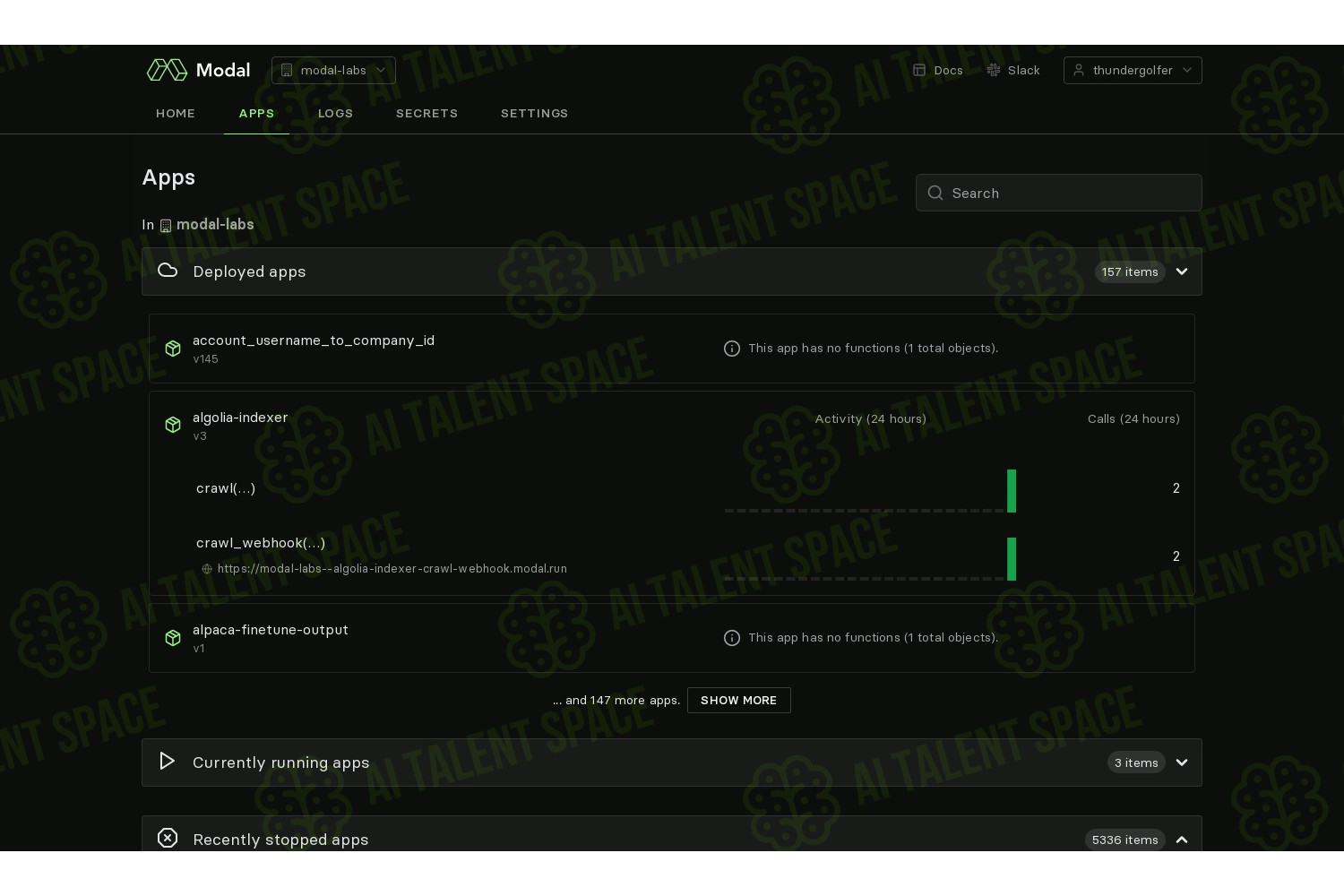This screenshot has width=1344, height=896.
Task: Click the Docs book icon
Action: [919, 70]
